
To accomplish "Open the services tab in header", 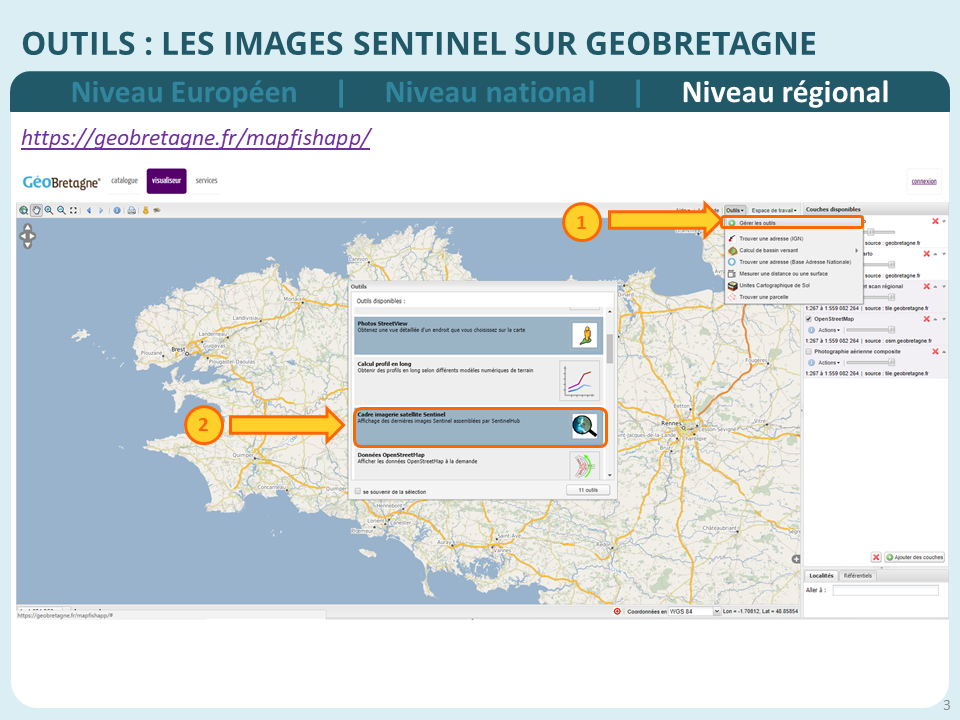I will click(206, 181).
